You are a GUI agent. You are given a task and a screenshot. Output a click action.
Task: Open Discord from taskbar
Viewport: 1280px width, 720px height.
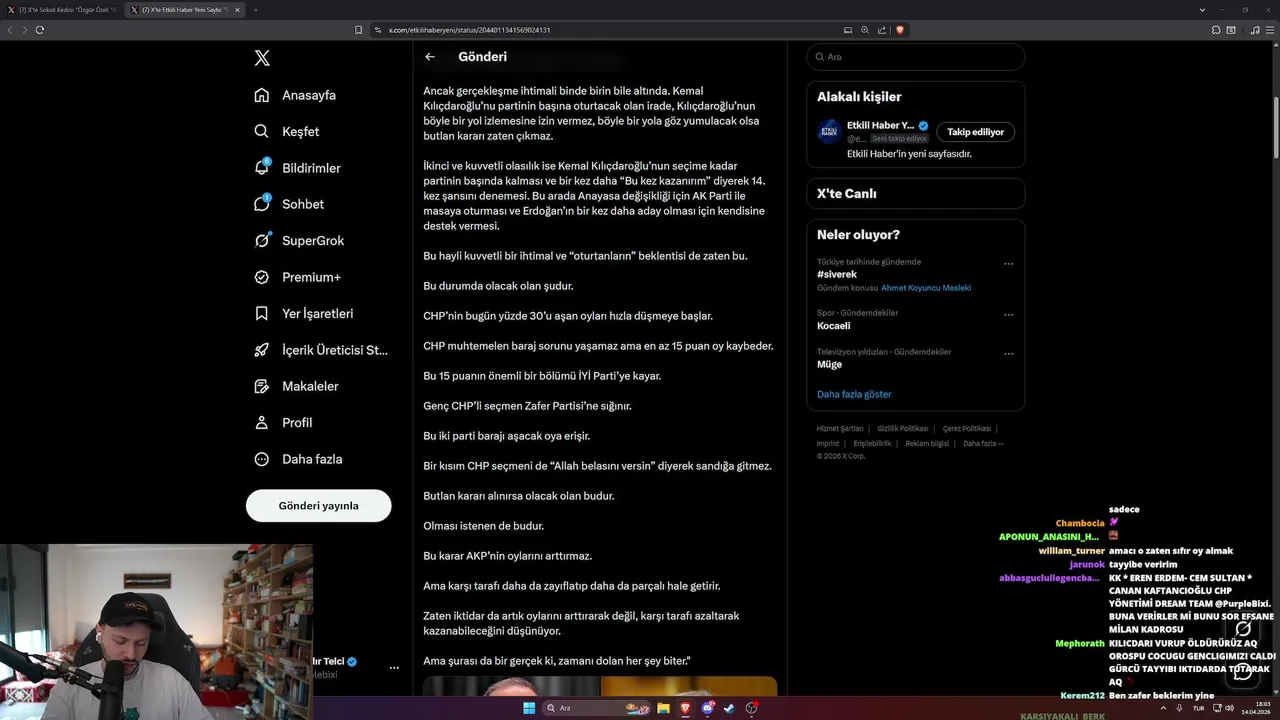coord(708,708)
